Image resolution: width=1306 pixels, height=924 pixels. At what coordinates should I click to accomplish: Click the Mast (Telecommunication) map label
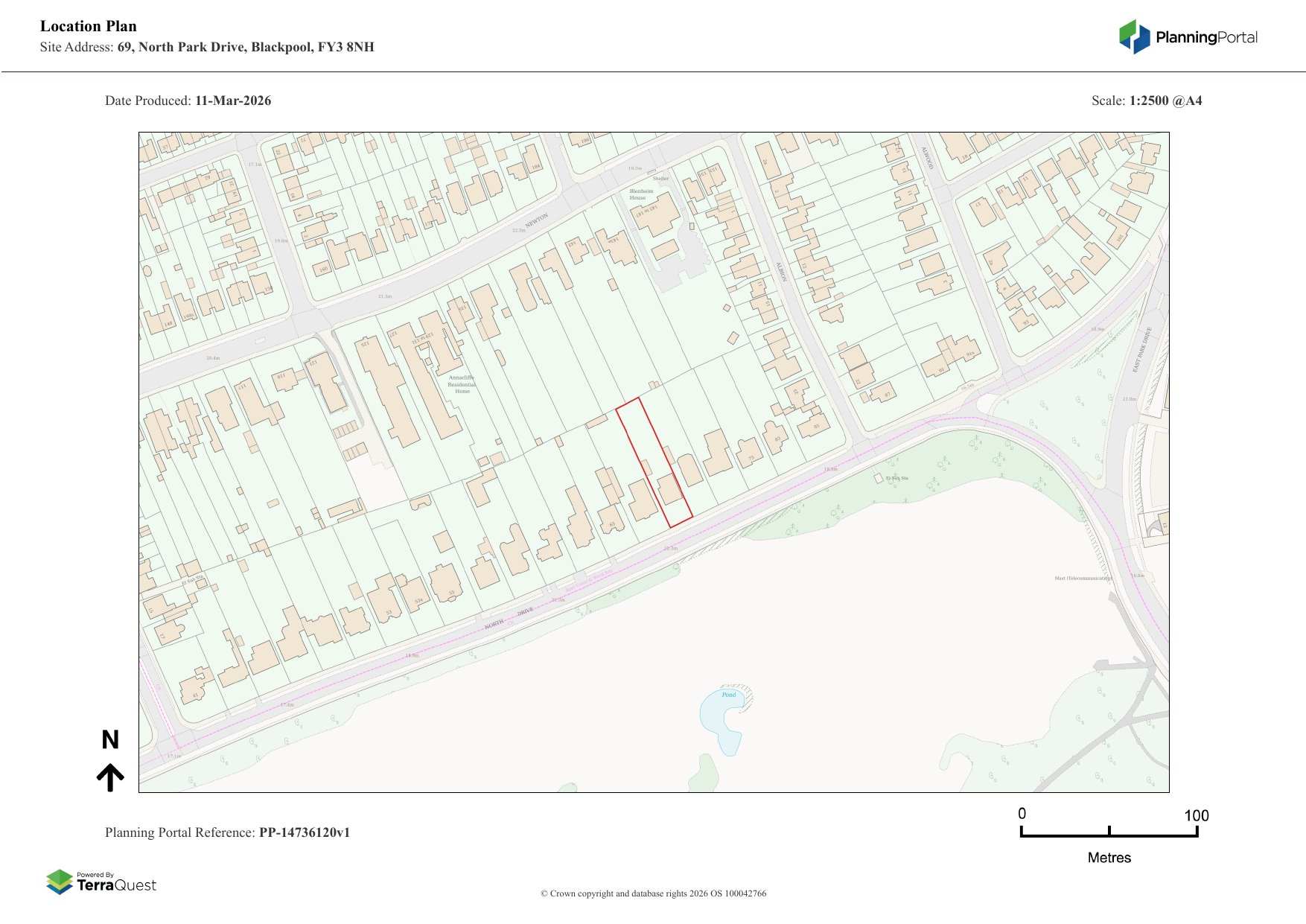click(1083, 578)
